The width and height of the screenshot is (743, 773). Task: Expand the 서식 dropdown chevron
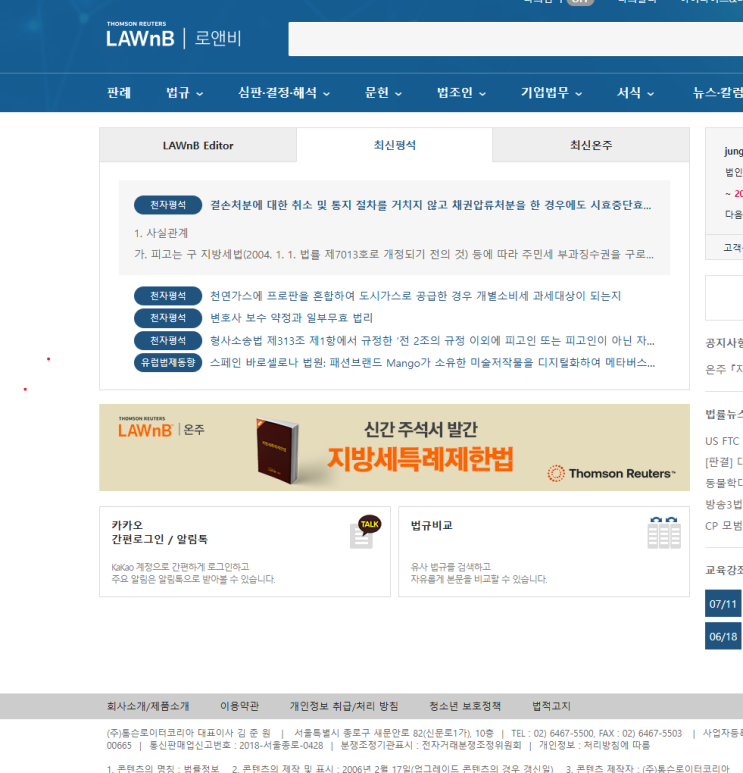[651, 94]
